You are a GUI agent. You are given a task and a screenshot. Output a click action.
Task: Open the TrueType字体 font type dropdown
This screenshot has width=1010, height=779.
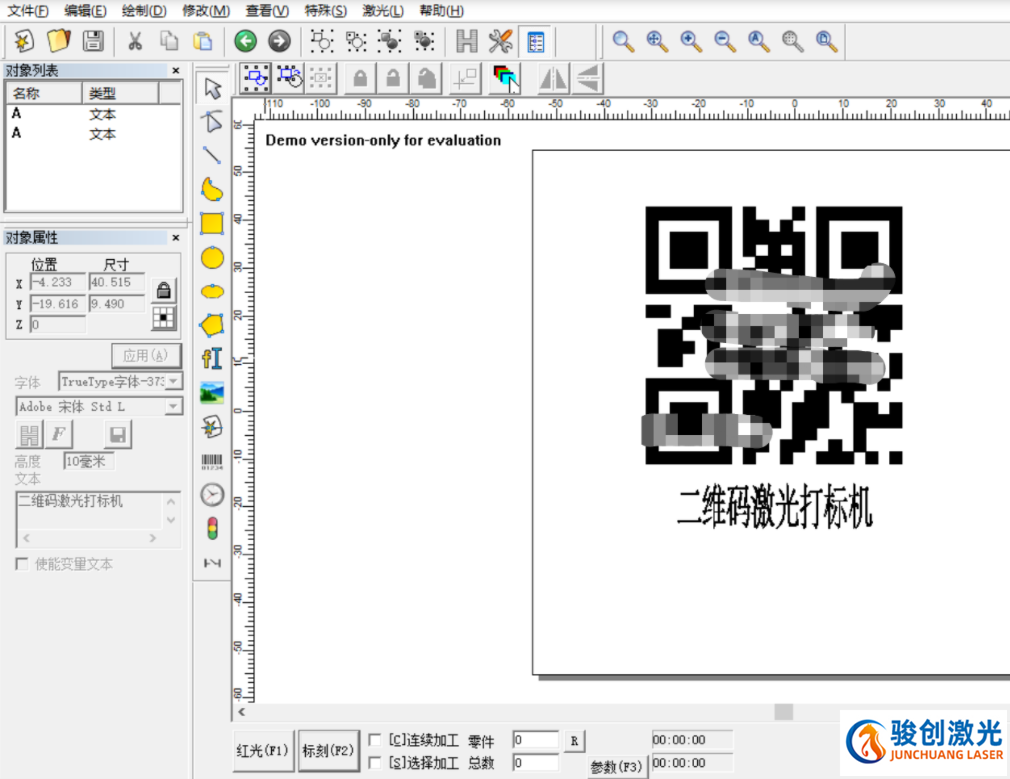point(172,381)
